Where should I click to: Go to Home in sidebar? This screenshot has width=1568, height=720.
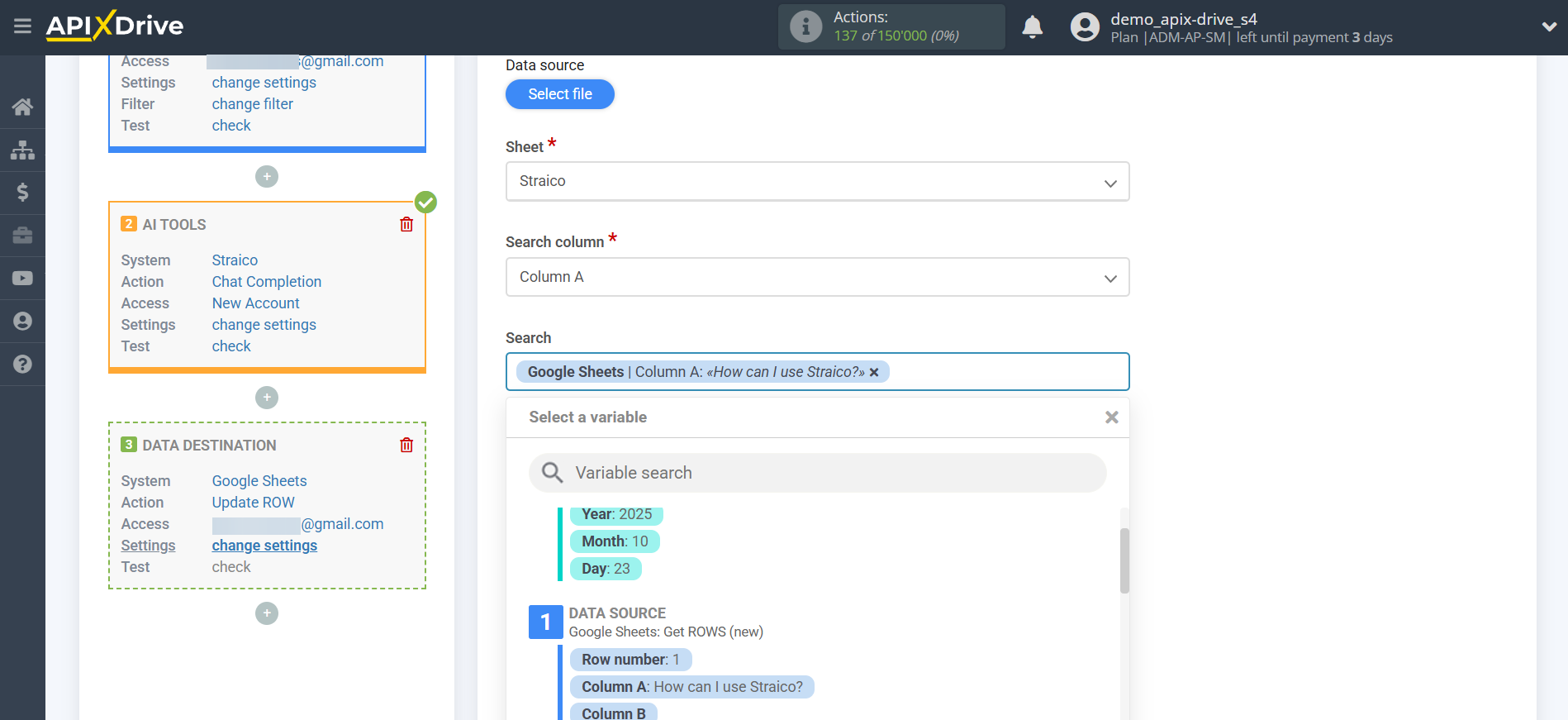[x=22, y=107]
